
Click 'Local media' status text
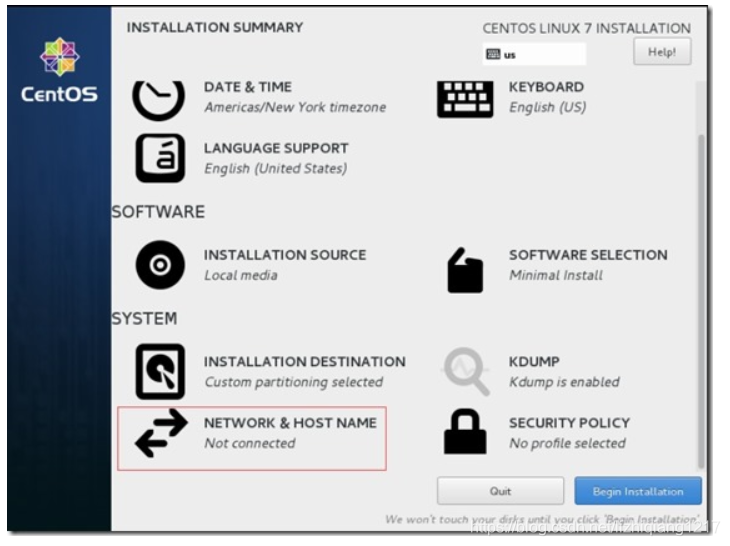pyautogui.click(x=241, y=276)
